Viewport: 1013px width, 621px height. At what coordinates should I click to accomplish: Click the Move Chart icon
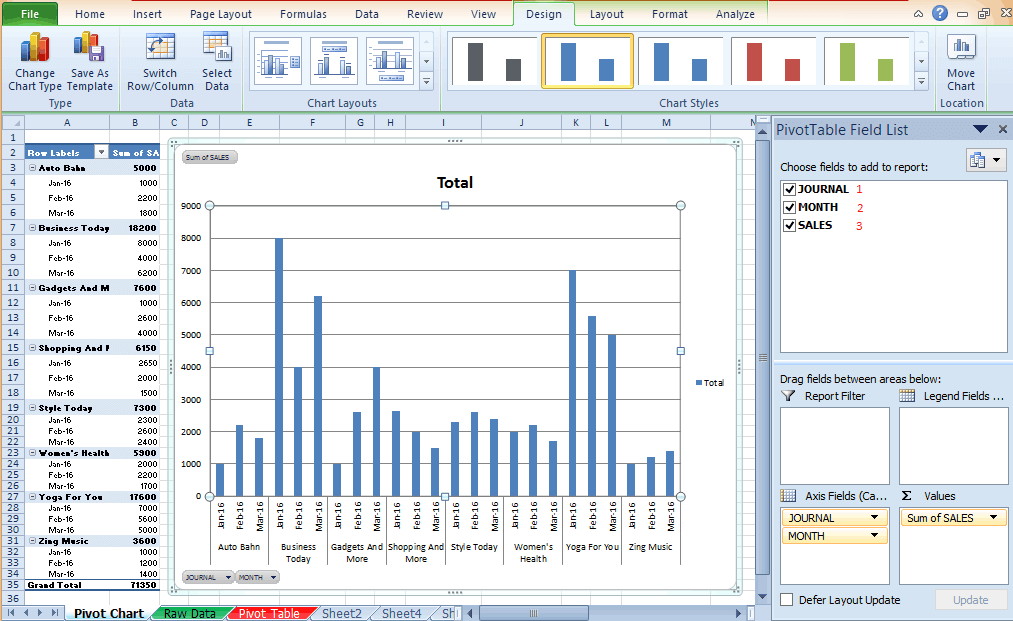click(x=961, y=48)
